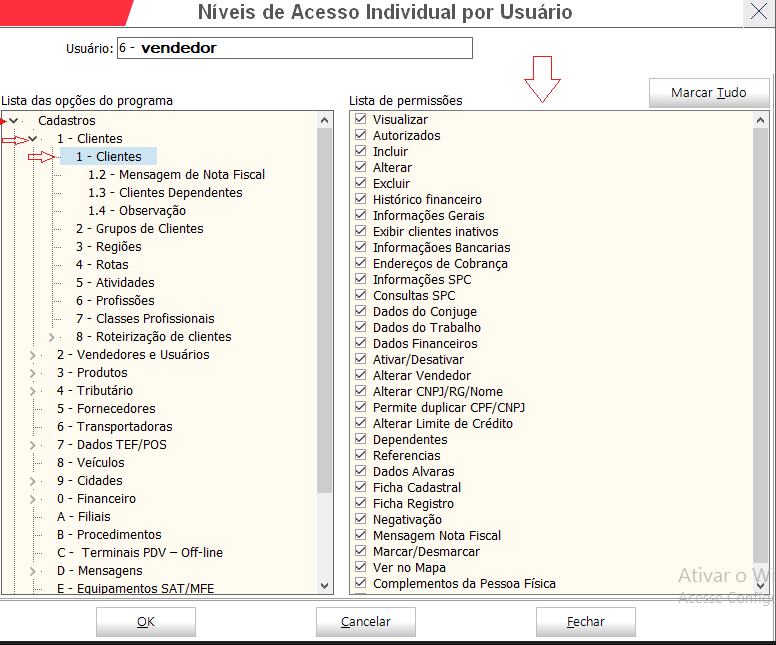This screenshot has height=645, width=776.
Task: Select B - Procedimentos item
Action: [x=109, y=534]
